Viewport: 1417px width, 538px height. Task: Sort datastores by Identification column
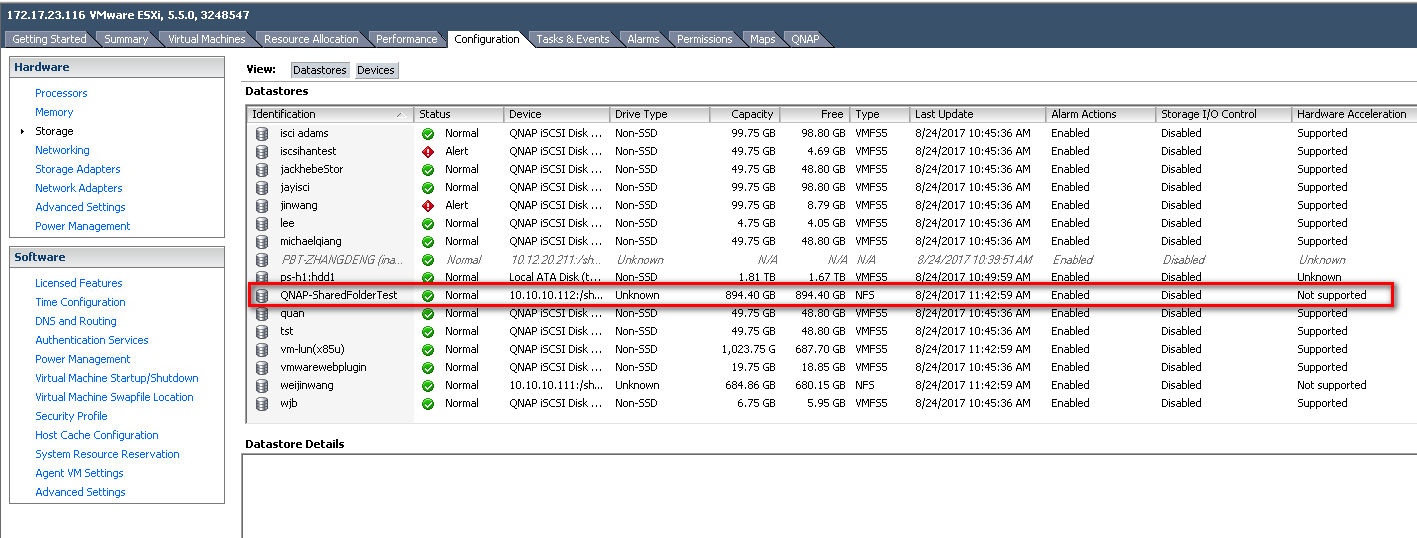330,114
